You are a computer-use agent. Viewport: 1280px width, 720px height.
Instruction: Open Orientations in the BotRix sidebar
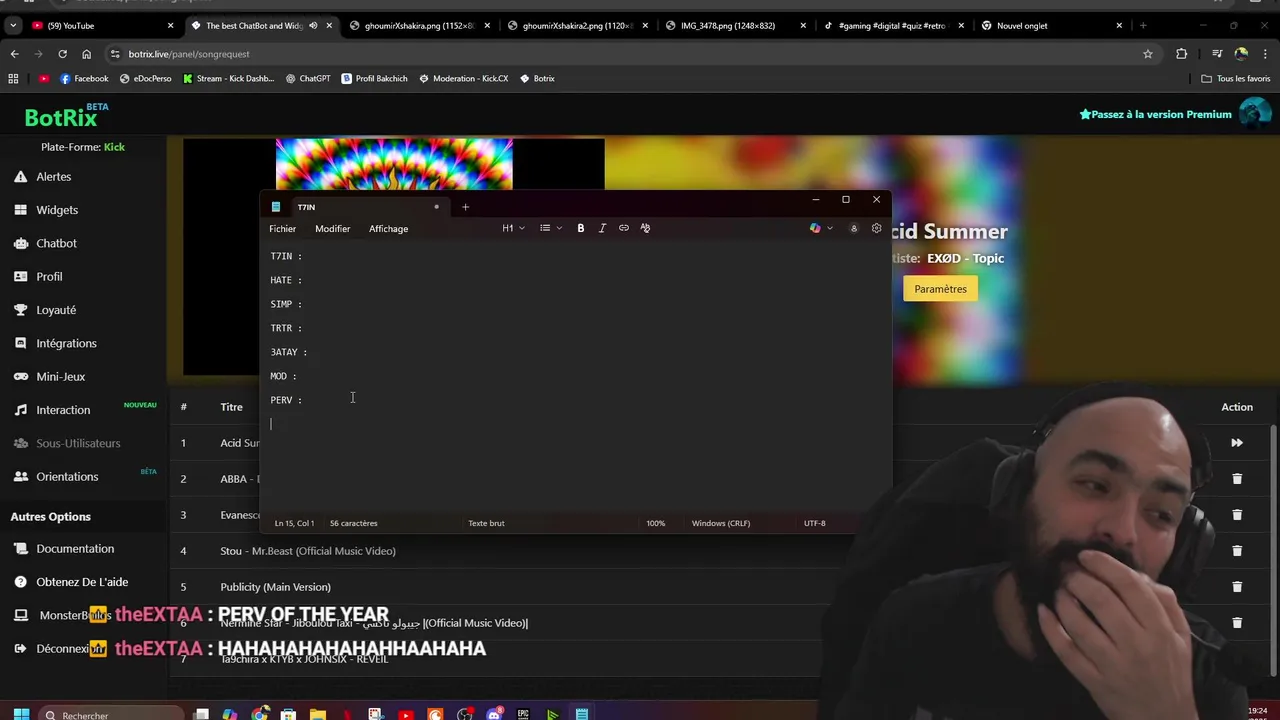point(67,477)
